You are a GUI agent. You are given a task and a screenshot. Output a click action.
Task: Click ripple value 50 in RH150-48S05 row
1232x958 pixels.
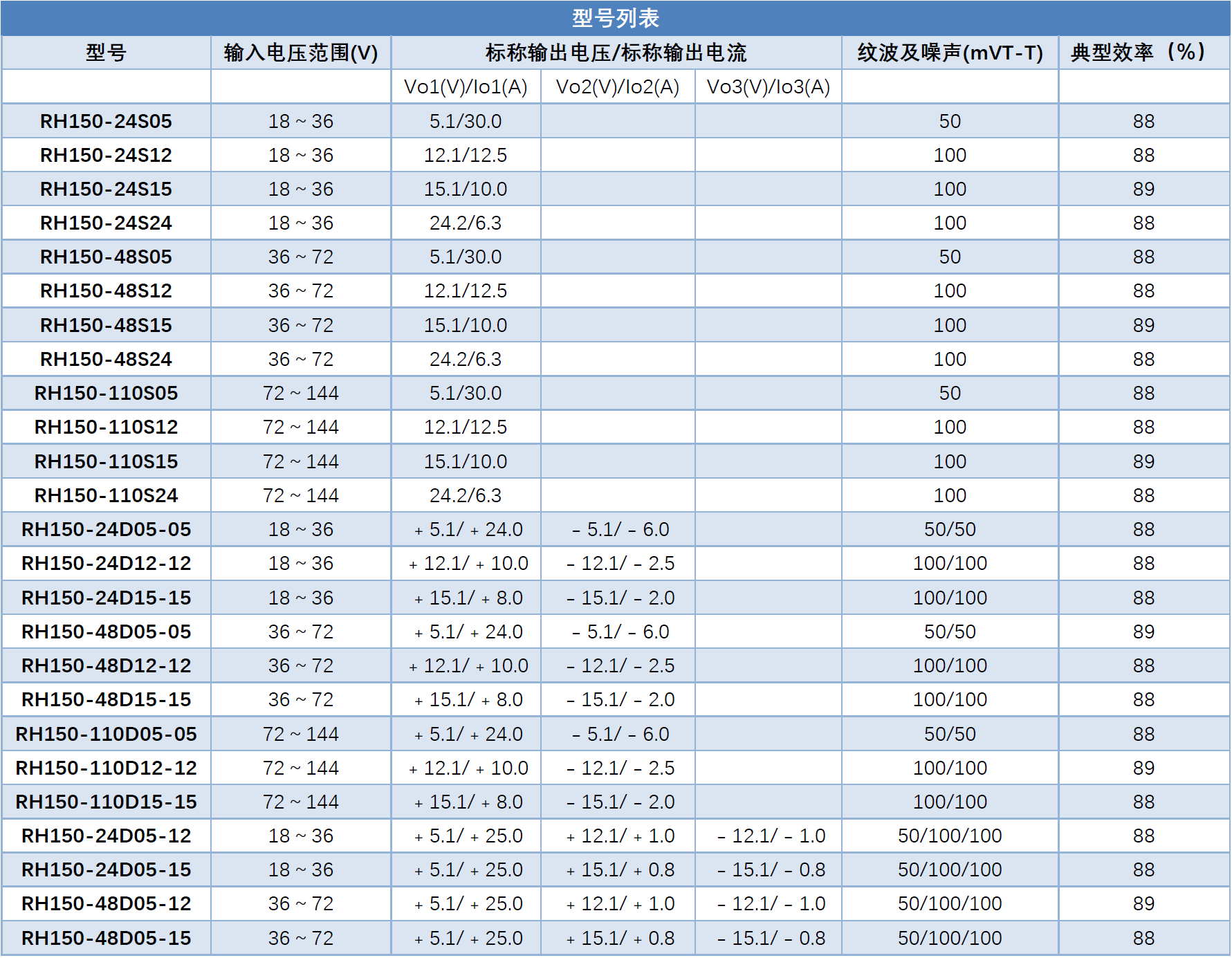point(950,257)
